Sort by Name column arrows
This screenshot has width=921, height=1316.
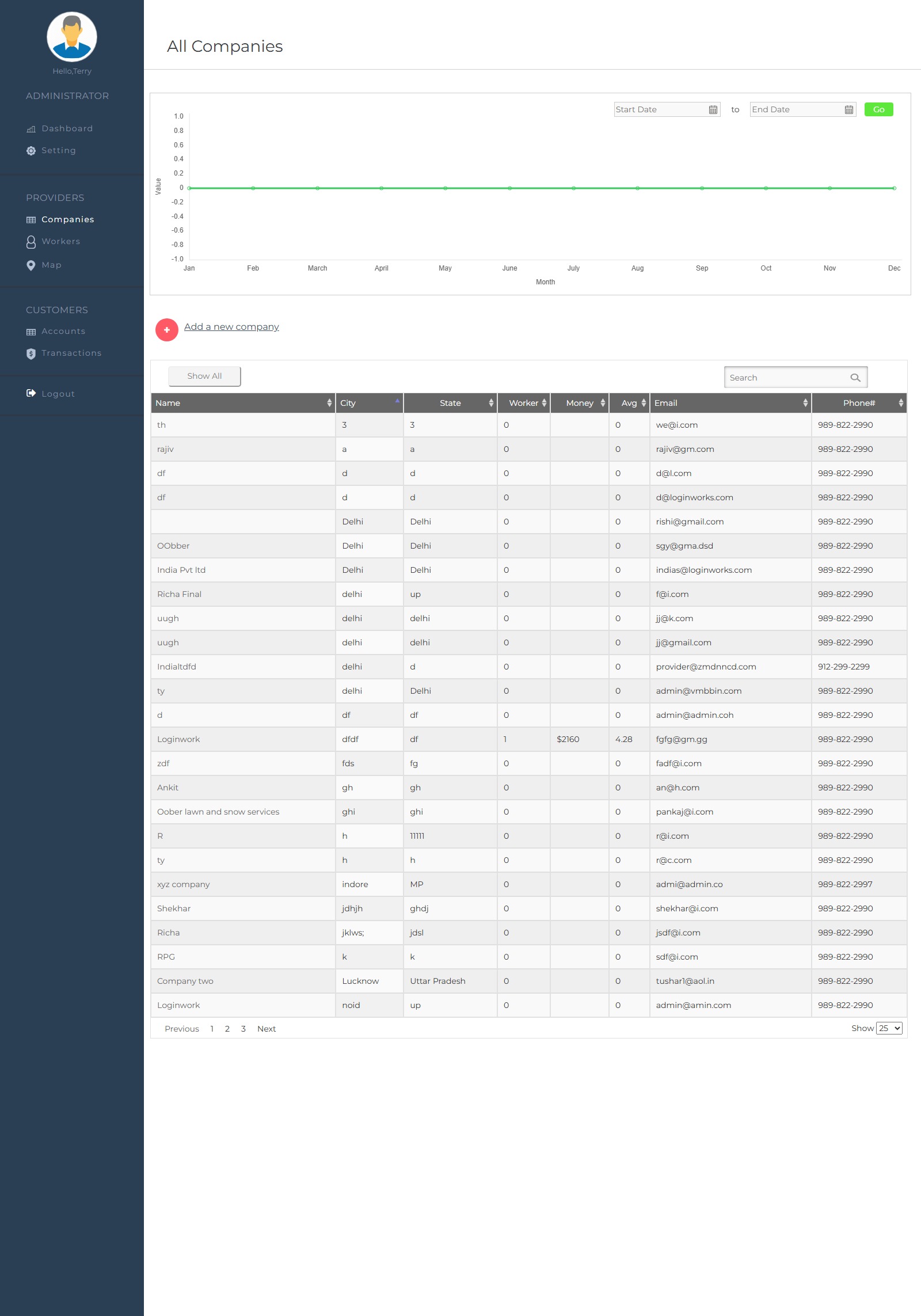329,403
